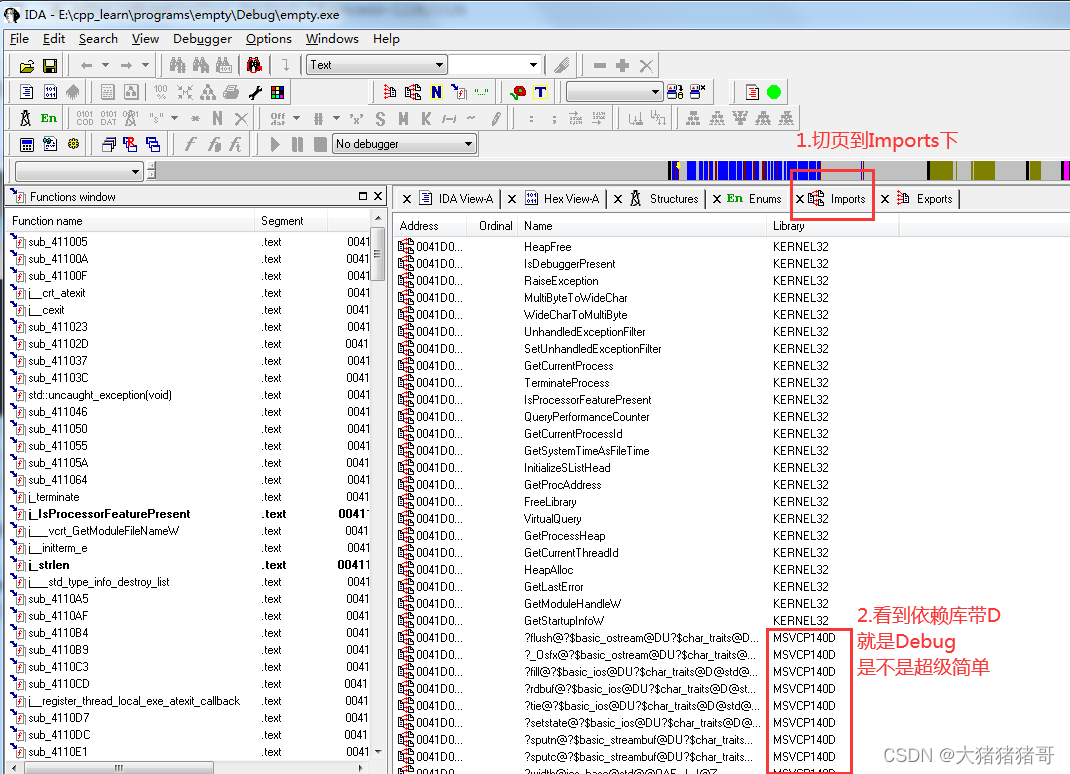The height and width of the screenshot is (774, 1070).
Task: Float the Functions window panel
Action: click(x=363, y=196)
